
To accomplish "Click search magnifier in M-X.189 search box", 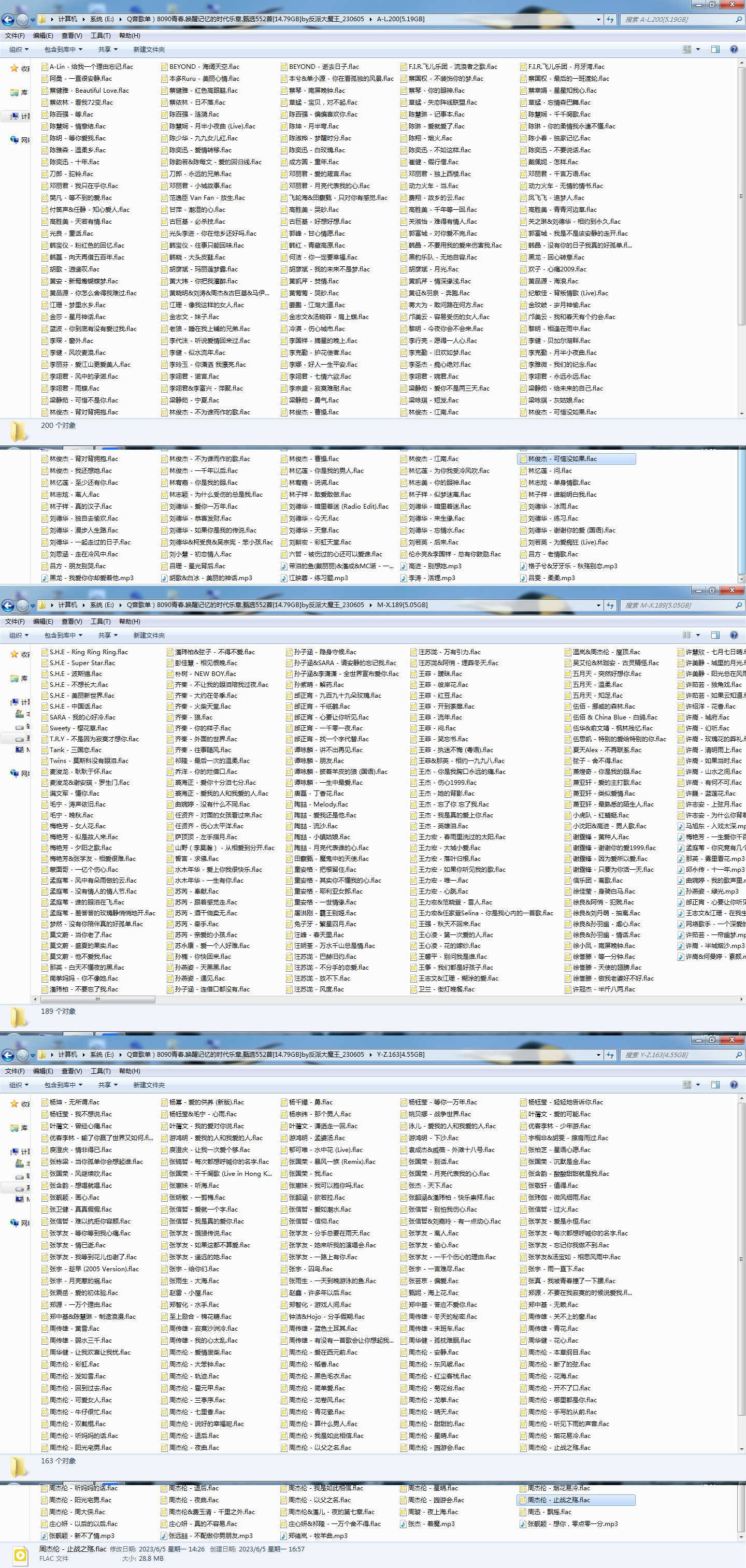I will (x=738, y=605).
